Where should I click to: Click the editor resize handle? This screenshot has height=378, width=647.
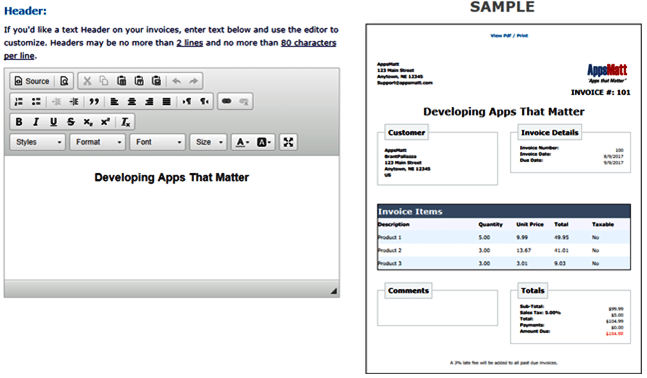[334, 291]
